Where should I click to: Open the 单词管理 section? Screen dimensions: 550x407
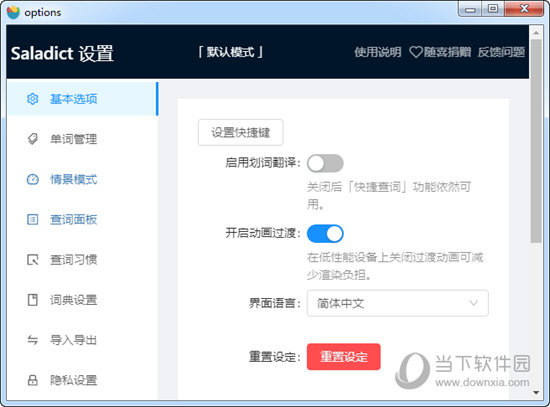point(82,139)
